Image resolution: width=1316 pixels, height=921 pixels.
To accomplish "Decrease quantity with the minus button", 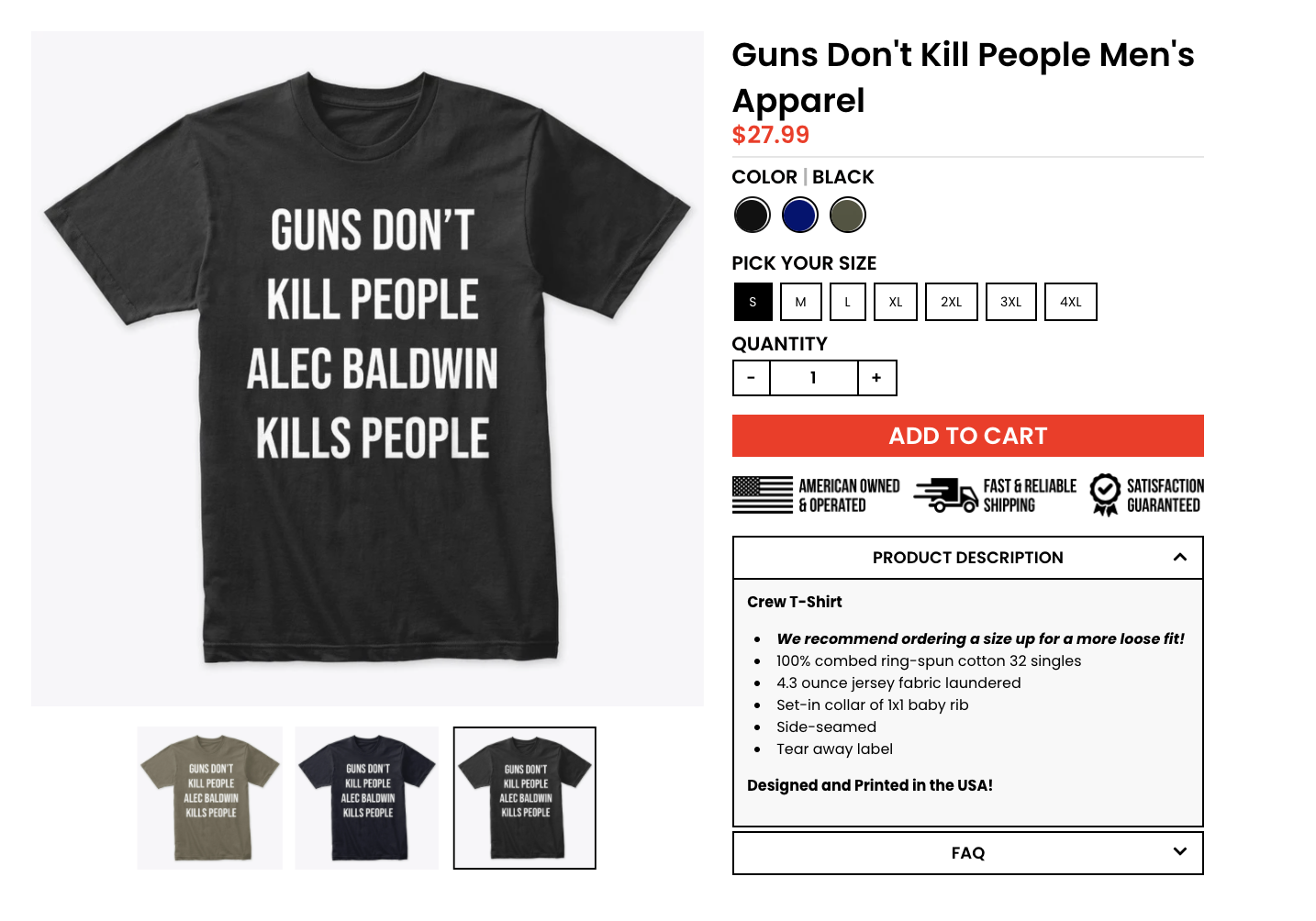I will click(x=751, y=378).
